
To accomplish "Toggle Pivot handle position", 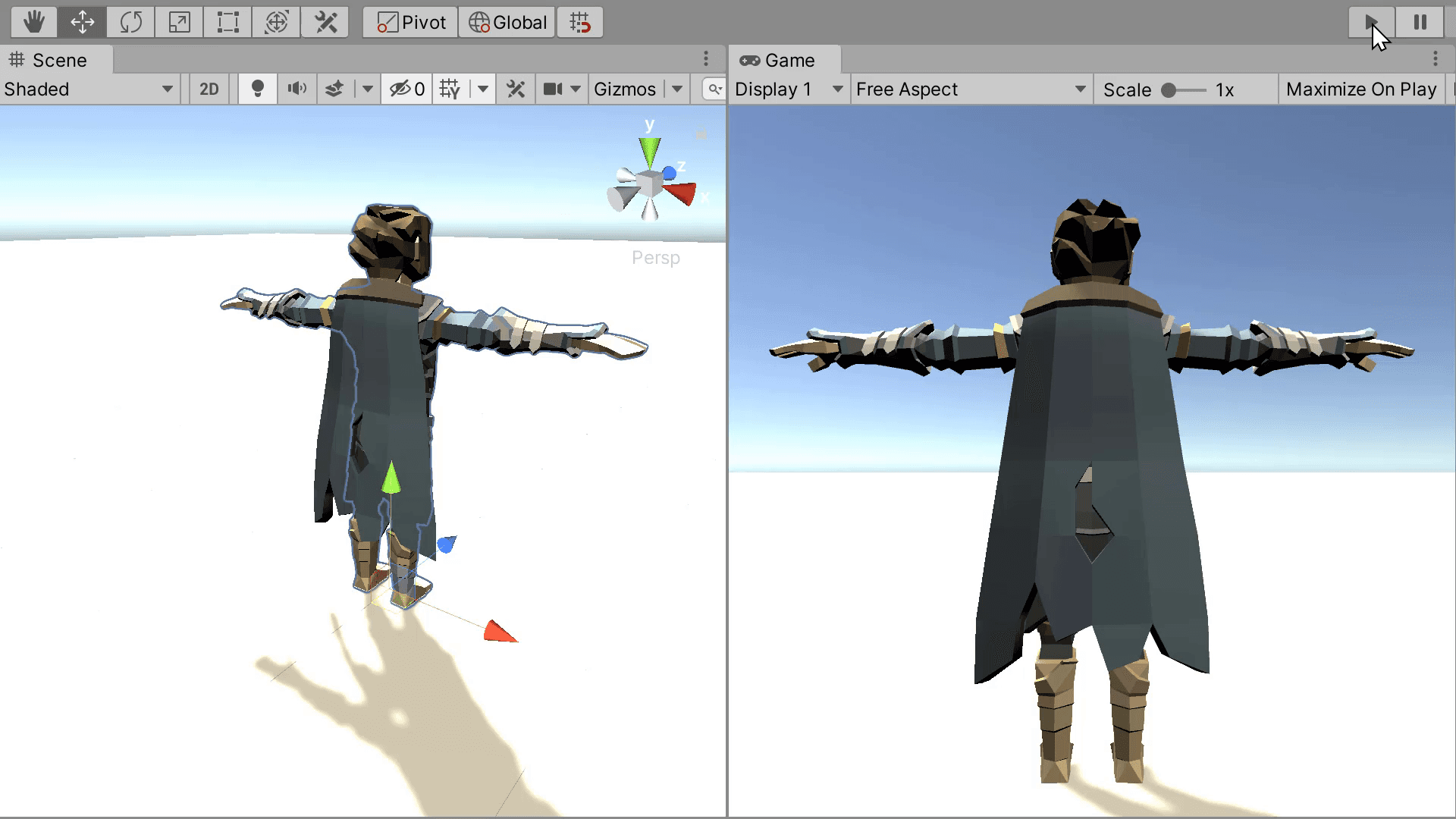I will click(x=409, y=22).
